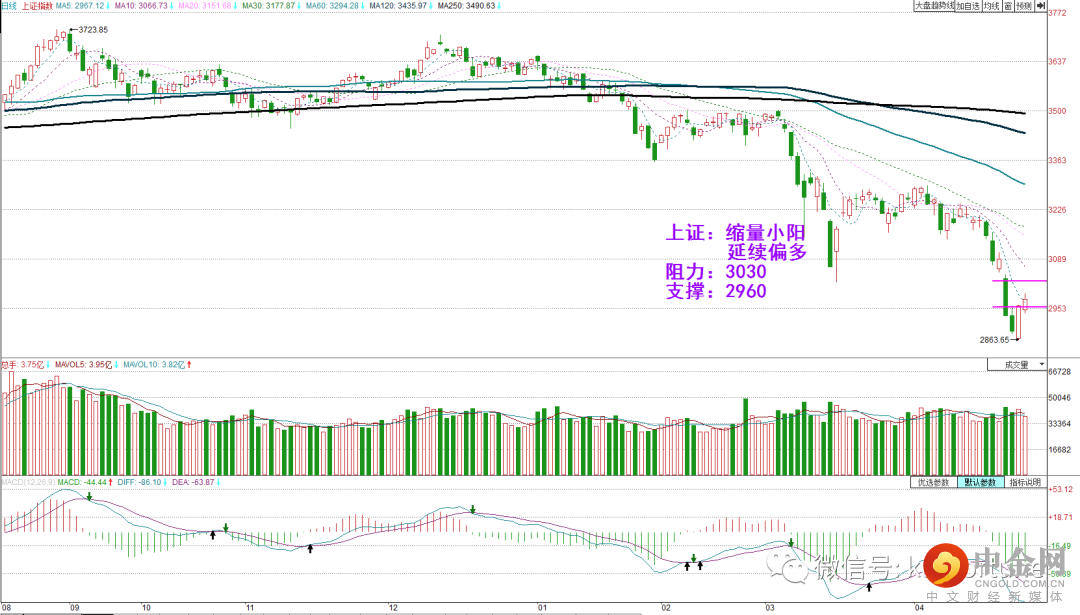Click the MA20: 3151.68 value
Image resolution: width=1080 pixels, height=615 pixels.
click(205, 6)
